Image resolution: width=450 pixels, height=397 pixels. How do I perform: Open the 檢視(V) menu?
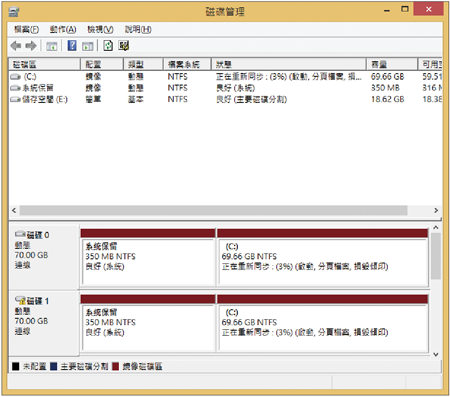click(100, 30)
